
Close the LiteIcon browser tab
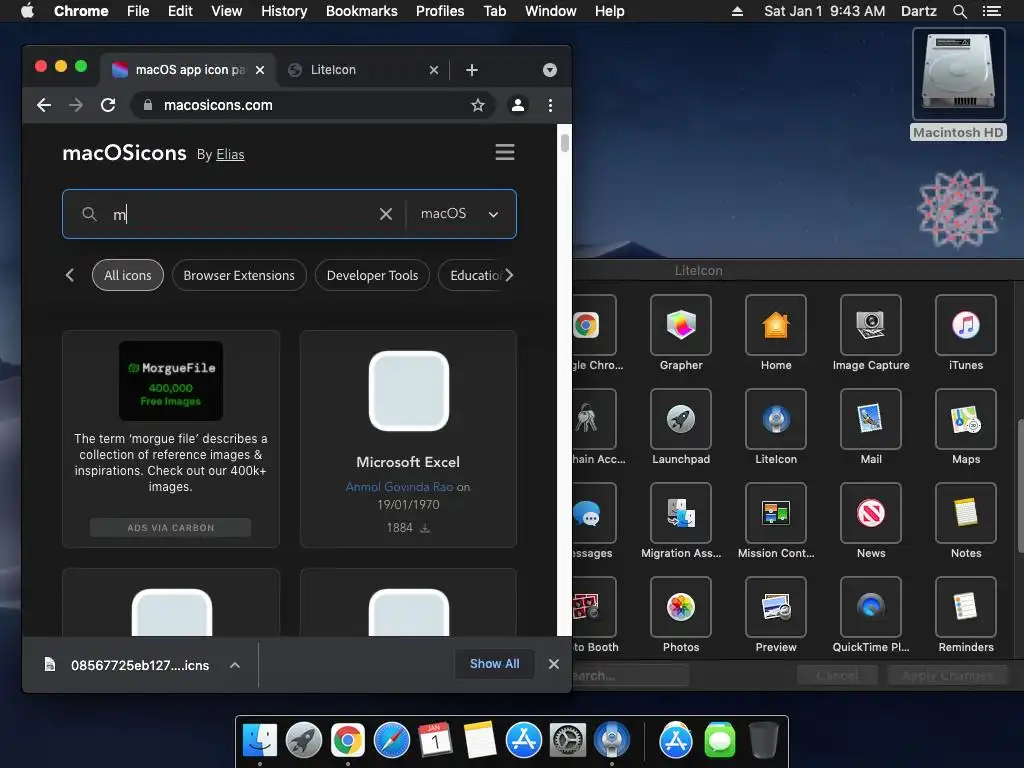point(434,70)
